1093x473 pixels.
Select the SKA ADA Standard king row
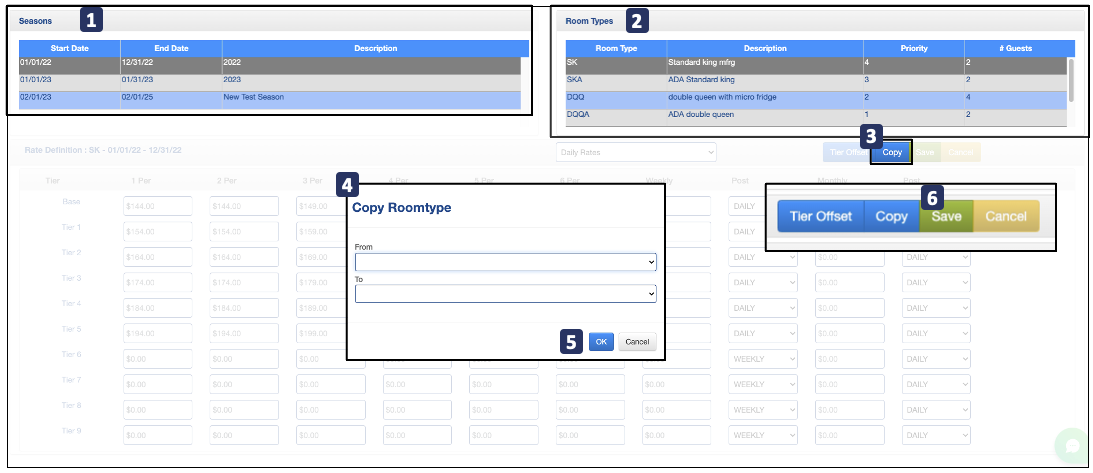[x=814, y=81]
